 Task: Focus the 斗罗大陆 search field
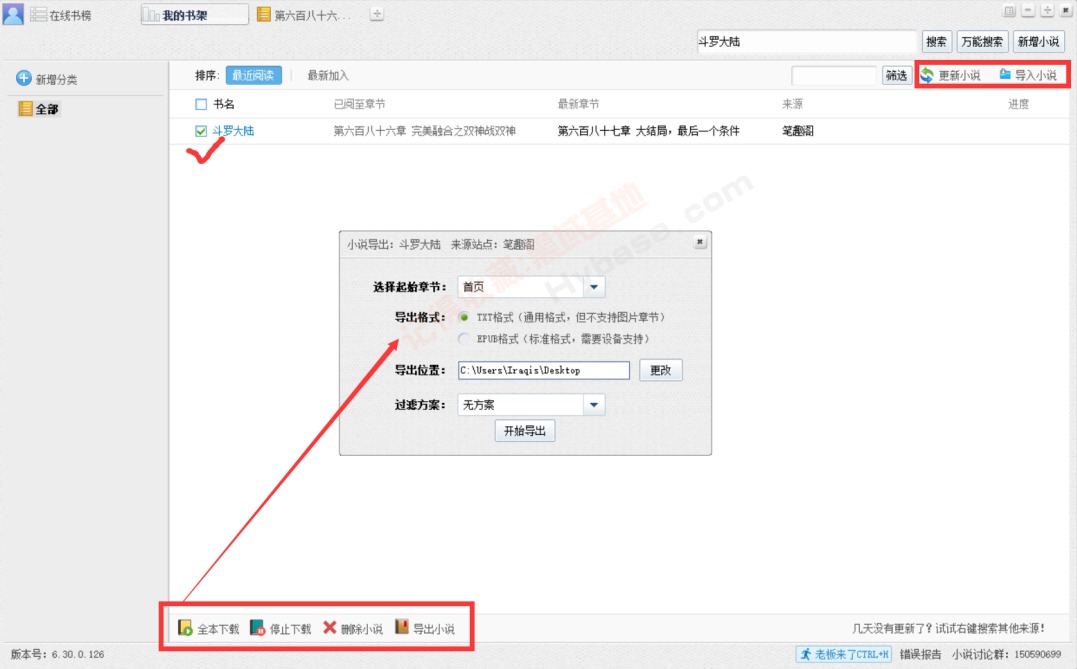pos(806,41)
